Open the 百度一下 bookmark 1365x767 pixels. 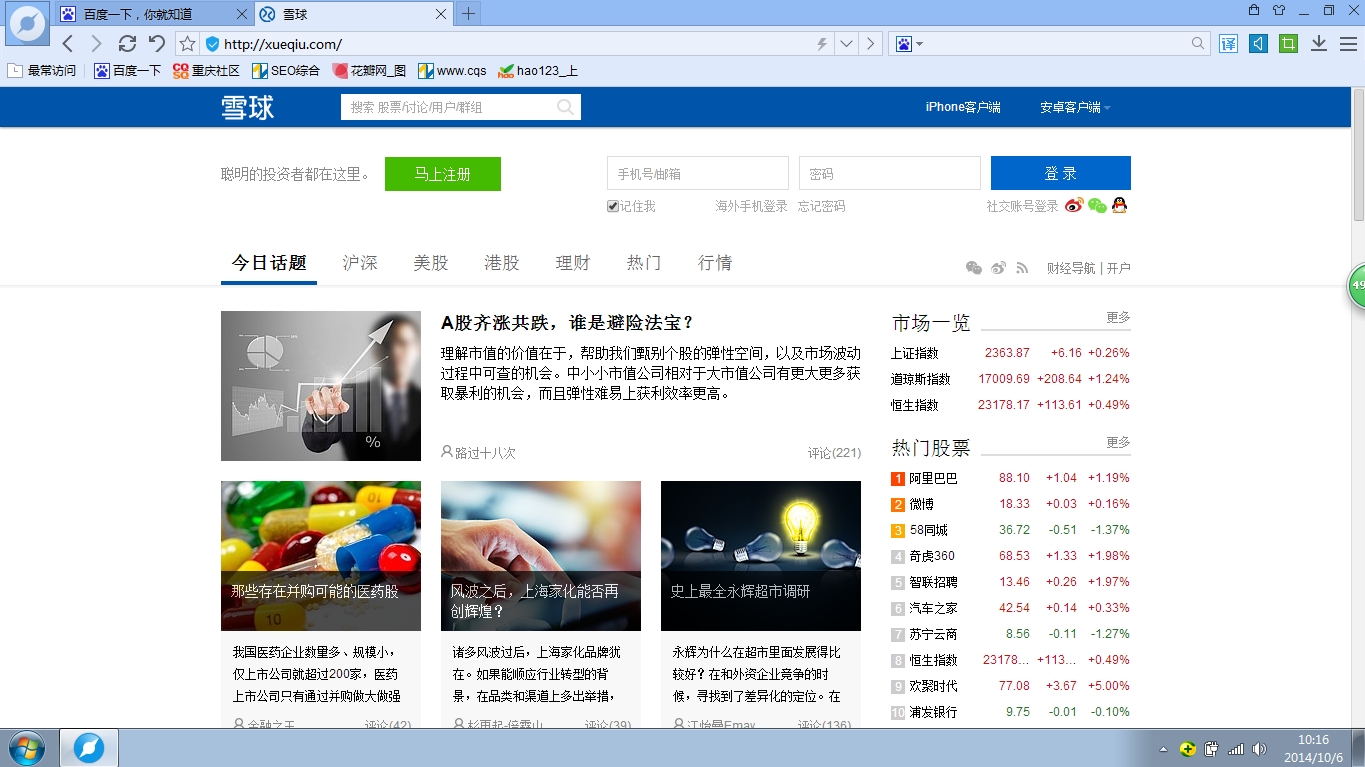128,71
